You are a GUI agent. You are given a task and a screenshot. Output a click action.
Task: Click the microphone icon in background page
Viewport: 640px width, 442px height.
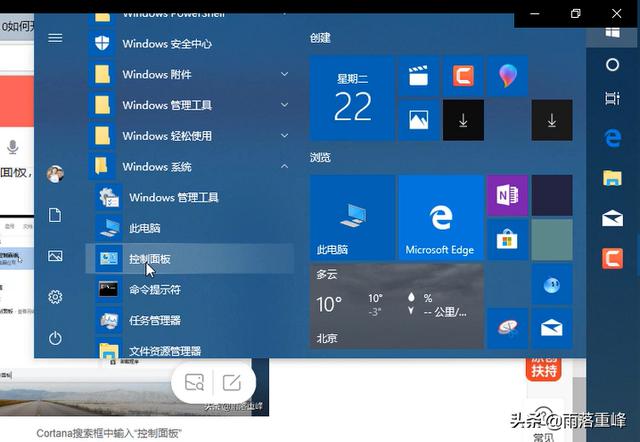13,147
